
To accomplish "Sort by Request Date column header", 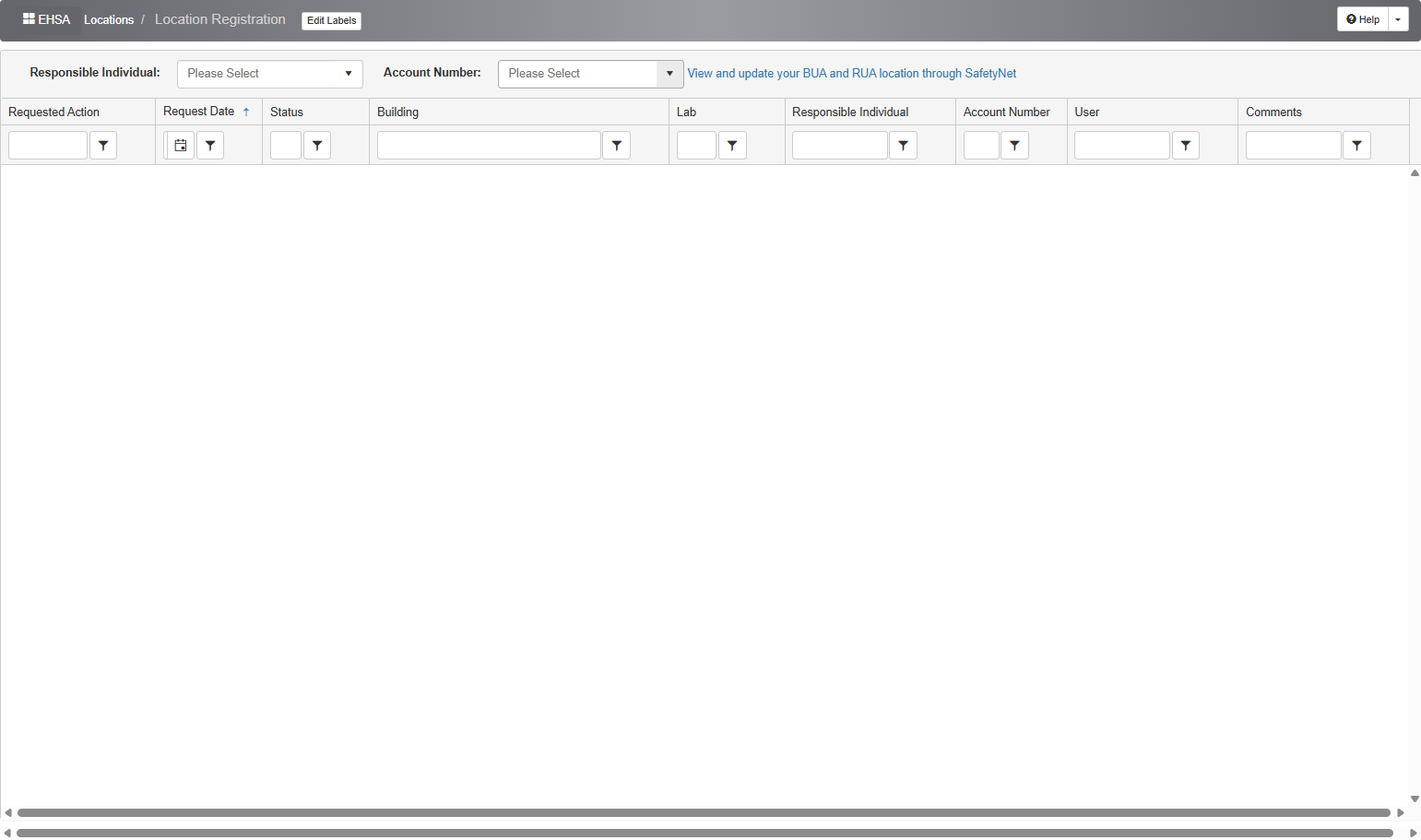I will tap(199, 112).
